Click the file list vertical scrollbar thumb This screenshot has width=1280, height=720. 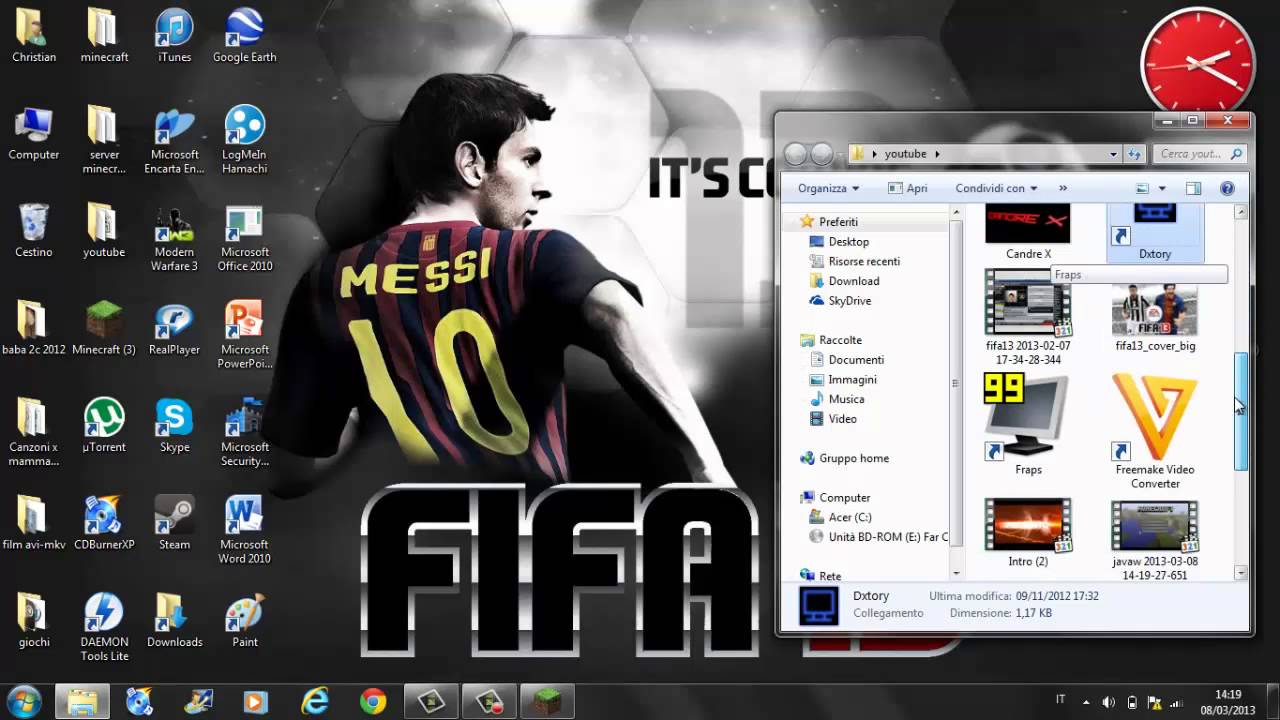pyautogui.click(x=1241, y=411)
